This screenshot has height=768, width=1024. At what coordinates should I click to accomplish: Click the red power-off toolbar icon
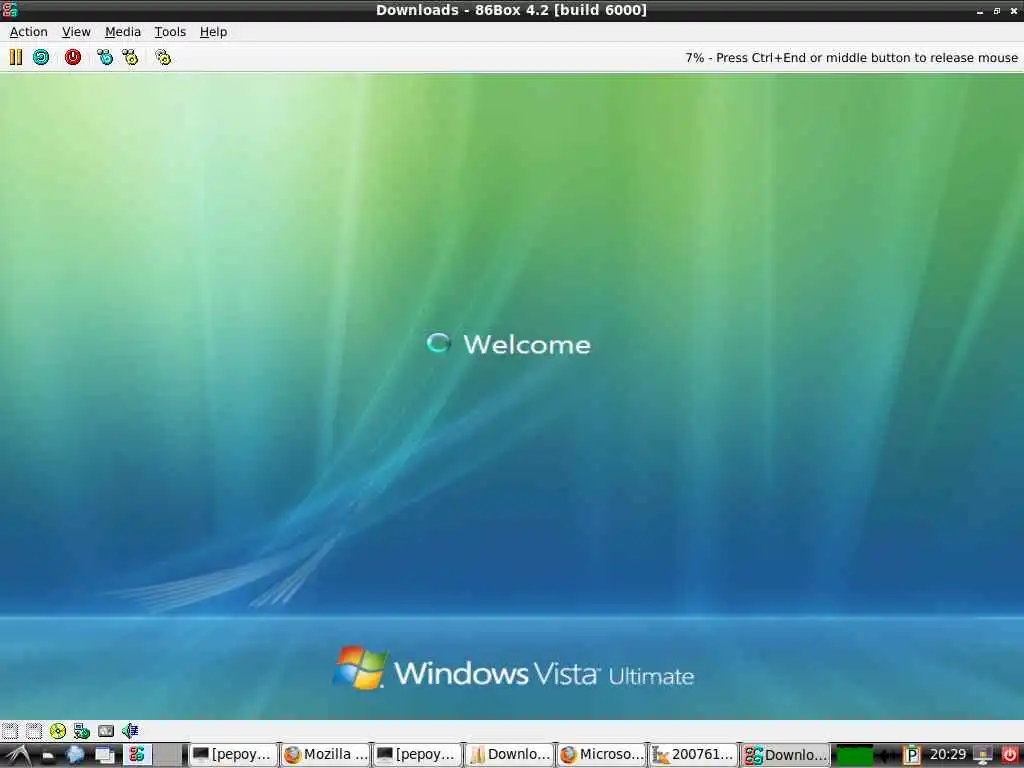point(72,57)
